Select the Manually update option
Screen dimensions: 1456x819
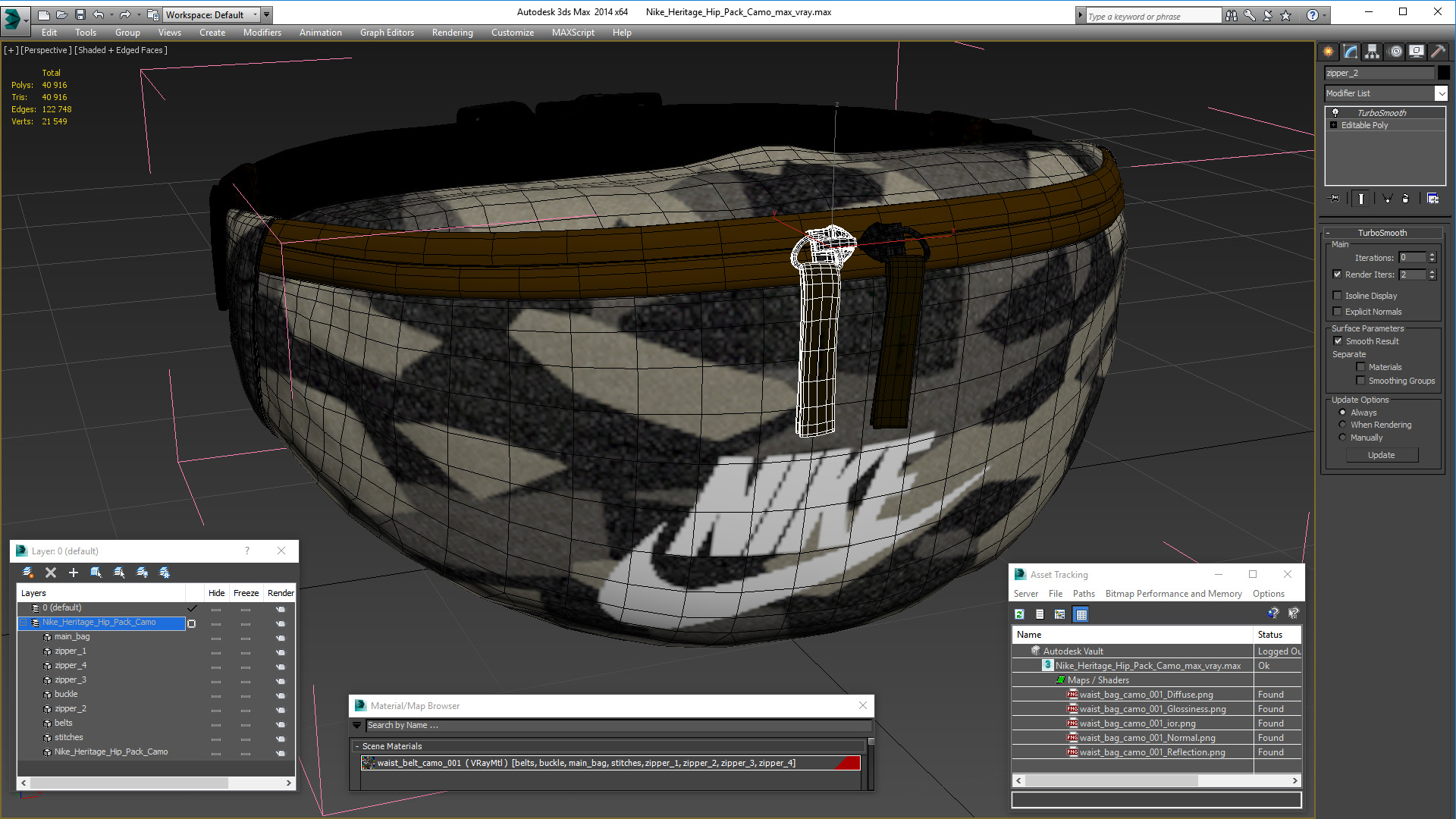pyautogui.click(x=1342, y=438)
